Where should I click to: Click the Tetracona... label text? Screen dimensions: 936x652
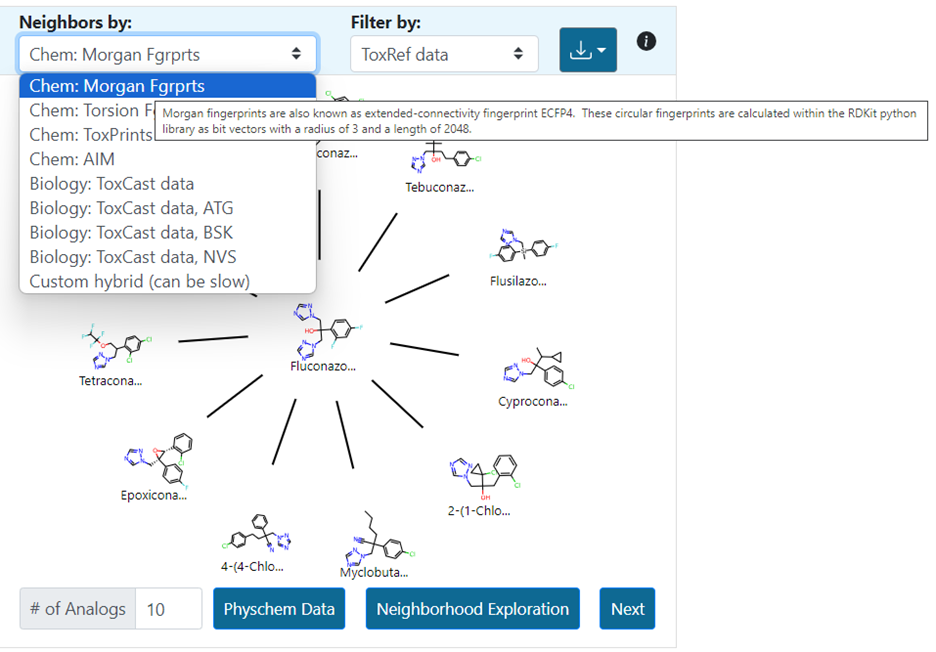pyautogui.click(x=110, y=381)
